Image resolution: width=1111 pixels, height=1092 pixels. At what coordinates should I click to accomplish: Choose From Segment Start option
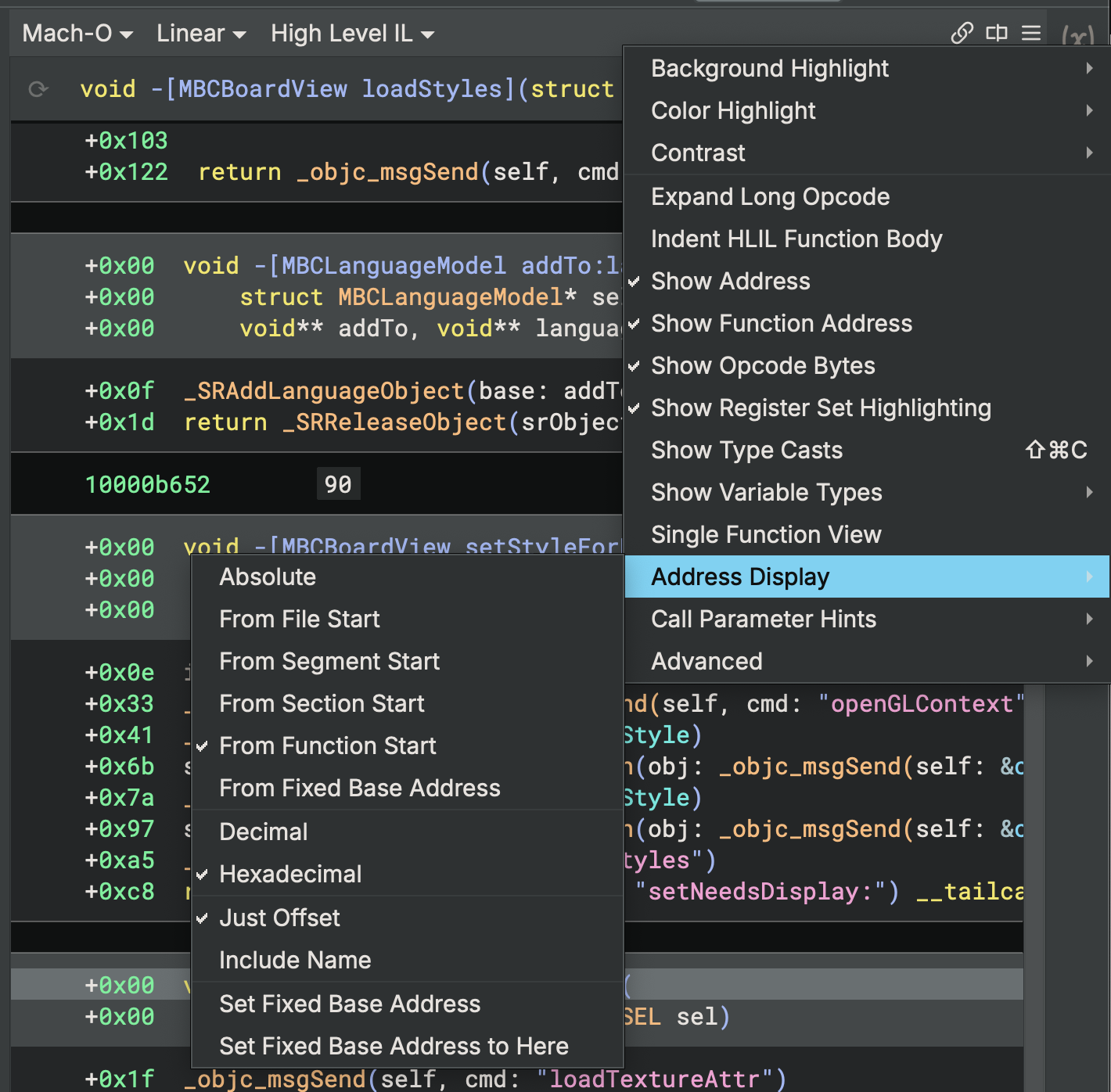pyautogui.click(x=408, y=662)
